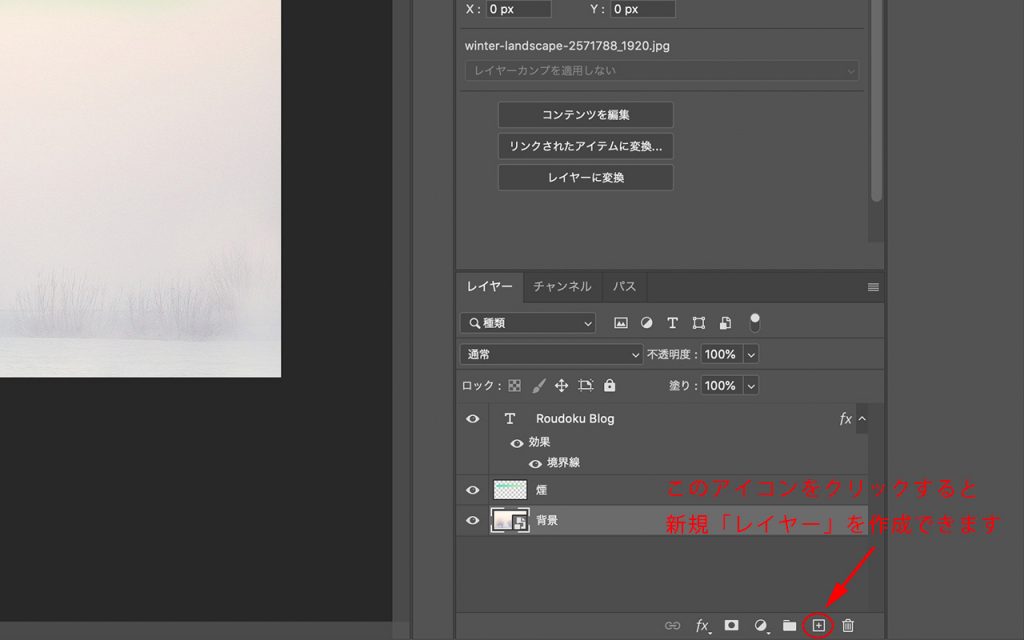Select the 背景 smart object thumbnail
The height and width of the screenshot is (640, 1024).
pyautogui.click(x=510, y=520)
